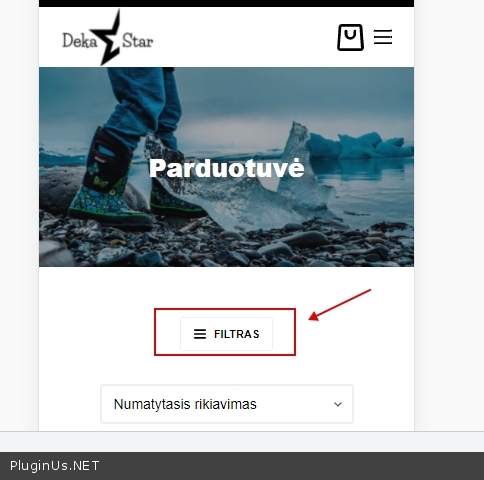Click the PluginUs.NET label in the footer
Image resolution: width=484 pixels, height=480 pixels.
click(x=54, y=466)
